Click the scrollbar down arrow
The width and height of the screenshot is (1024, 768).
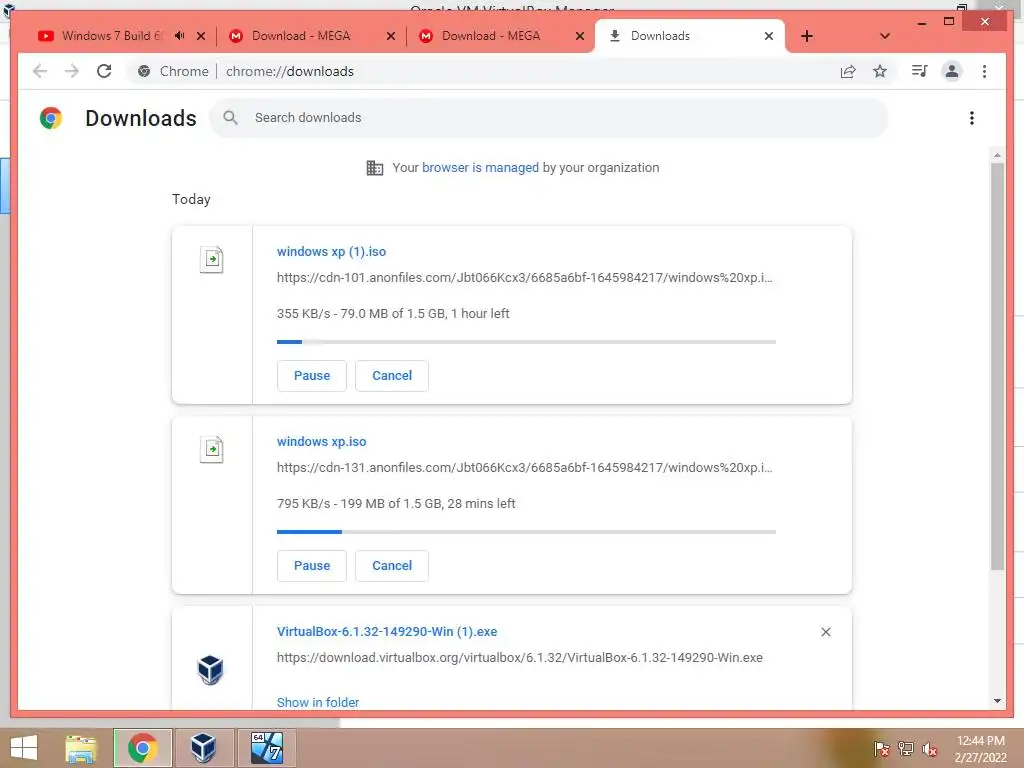tap(997, 701)
